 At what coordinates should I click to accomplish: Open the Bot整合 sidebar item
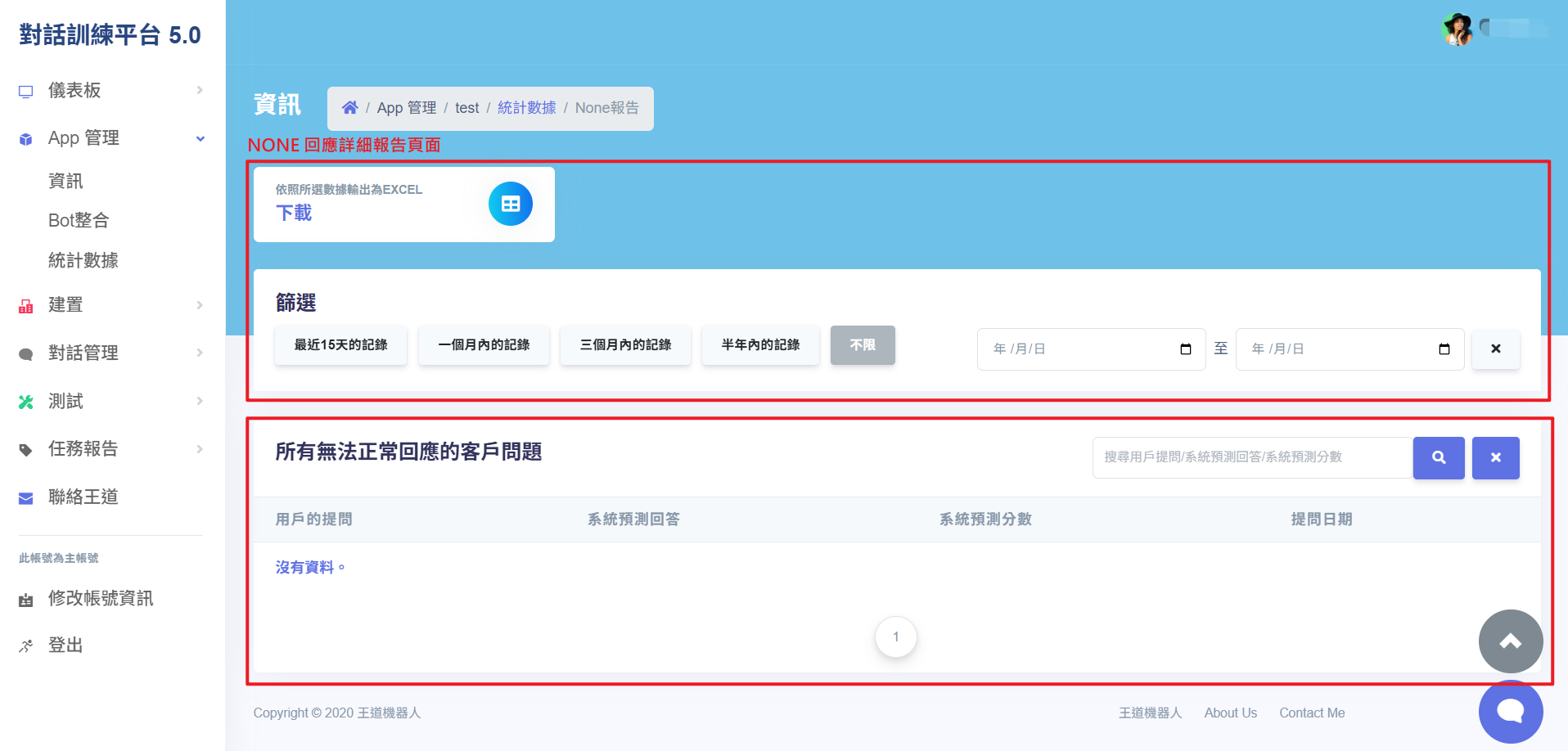79,220
